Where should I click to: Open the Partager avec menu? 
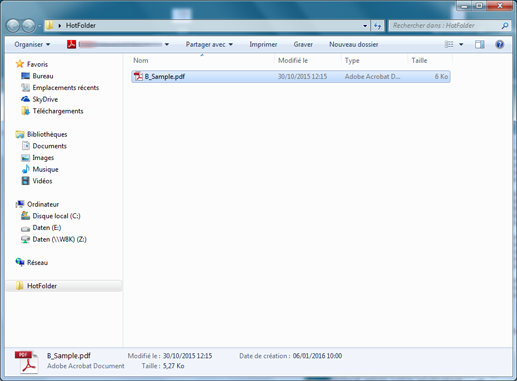pos(209,44)
